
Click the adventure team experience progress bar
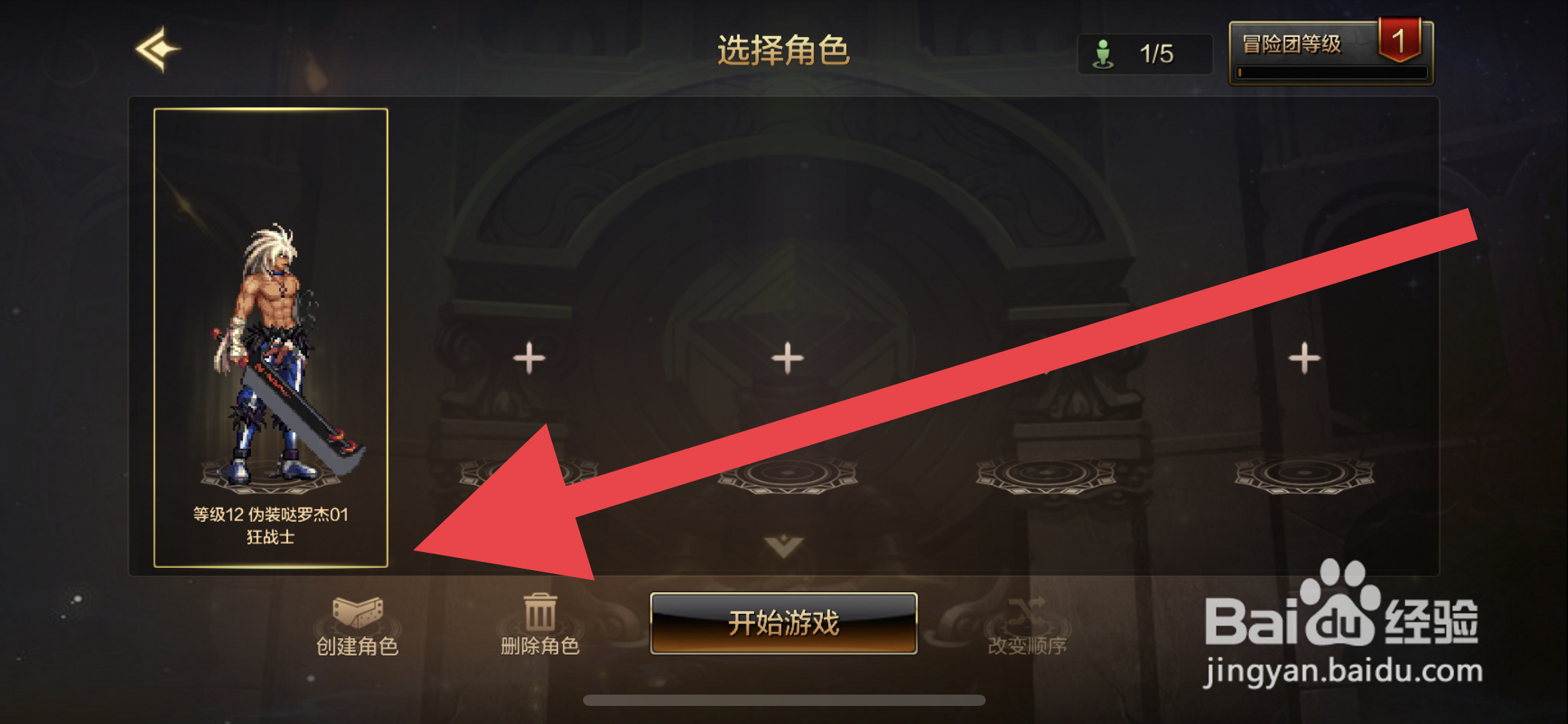click(1332, 72)
